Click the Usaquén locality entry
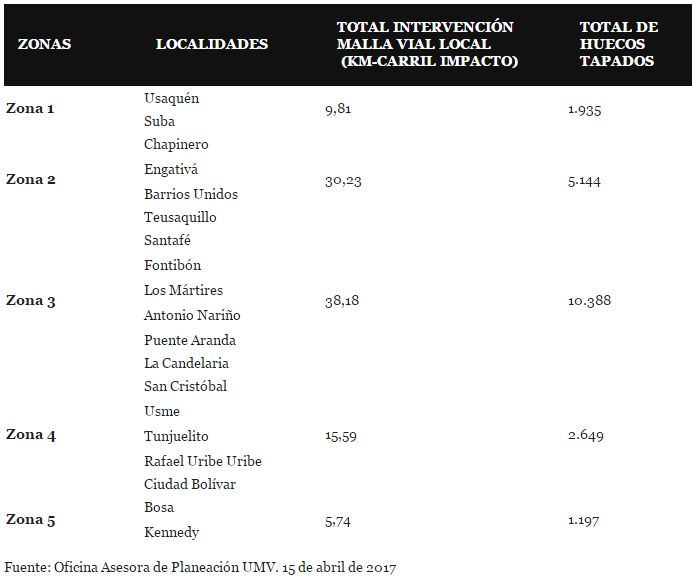This screenshot has height=578, width=692. [x=172, y=98]
